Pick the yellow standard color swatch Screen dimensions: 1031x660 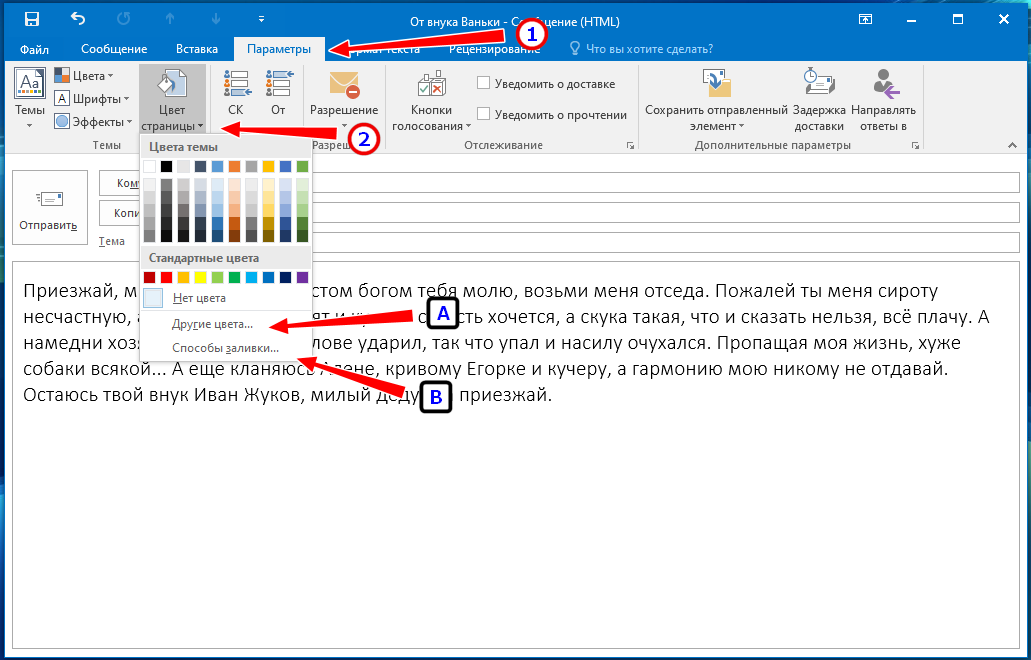pos(201,278)
